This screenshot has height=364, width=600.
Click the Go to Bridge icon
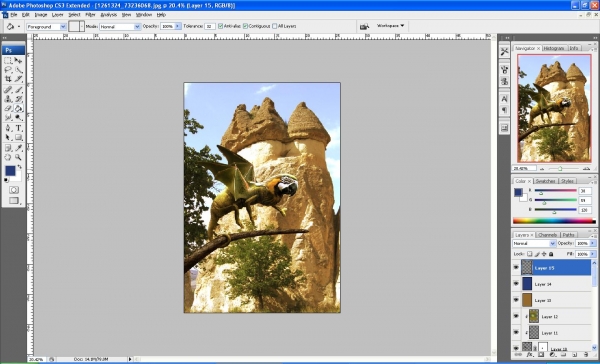point(365,26)
